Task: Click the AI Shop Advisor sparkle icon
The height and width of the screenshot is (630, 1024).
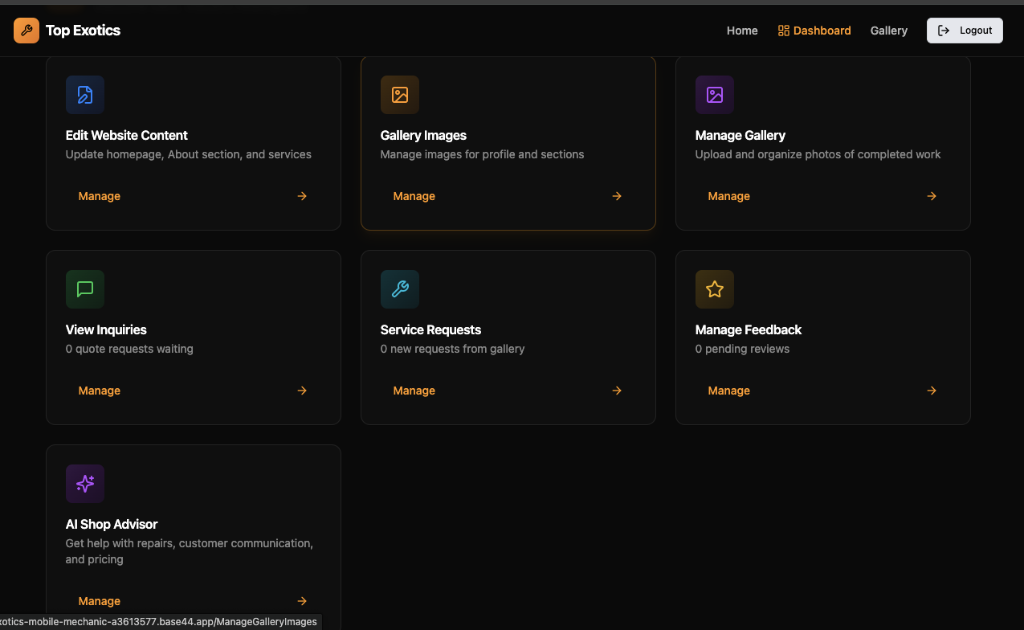Action: (85, 484)
